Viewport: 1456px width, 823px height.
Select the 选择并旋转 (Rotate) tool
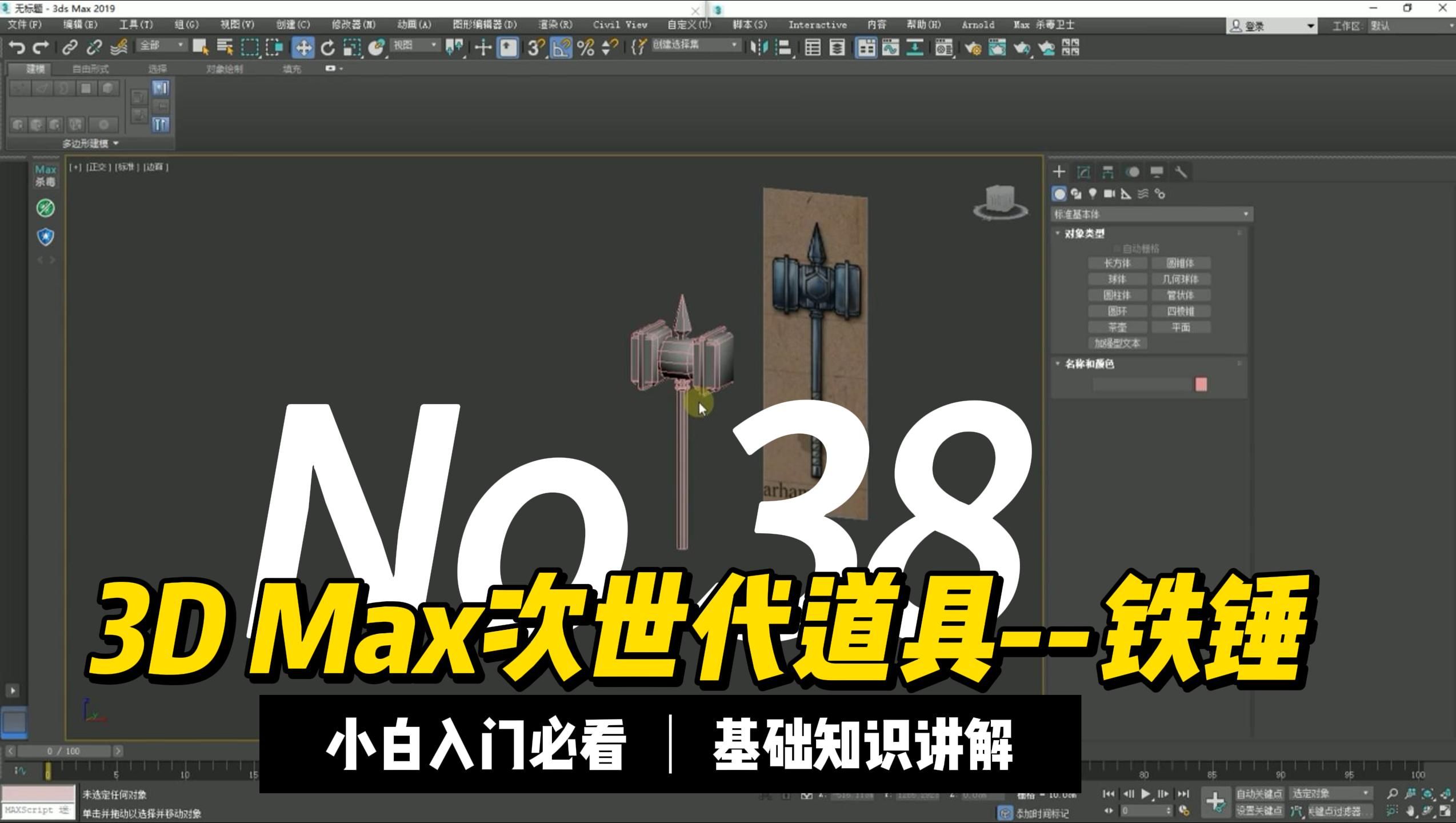pyautogui.click(x=328, y=47)
